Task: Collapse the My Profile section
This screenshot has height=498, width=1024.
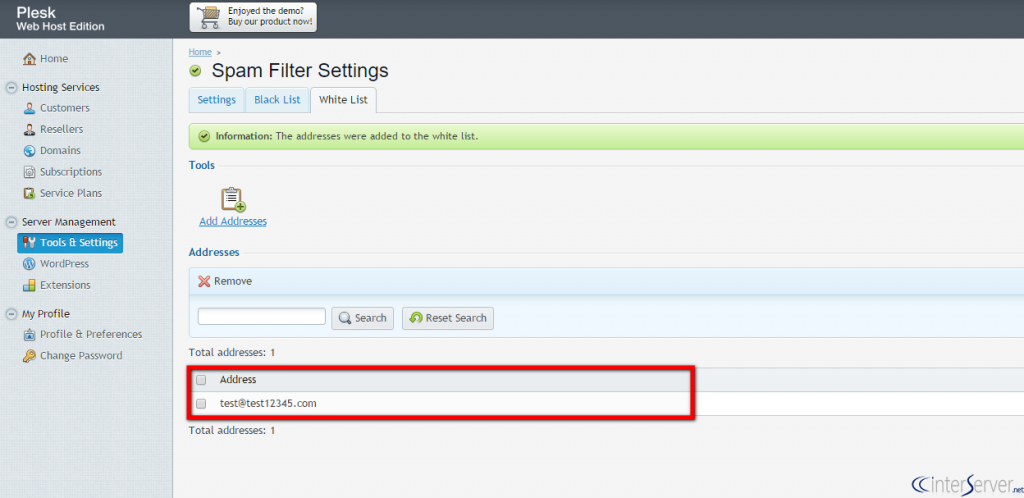Action: (11, 314)
